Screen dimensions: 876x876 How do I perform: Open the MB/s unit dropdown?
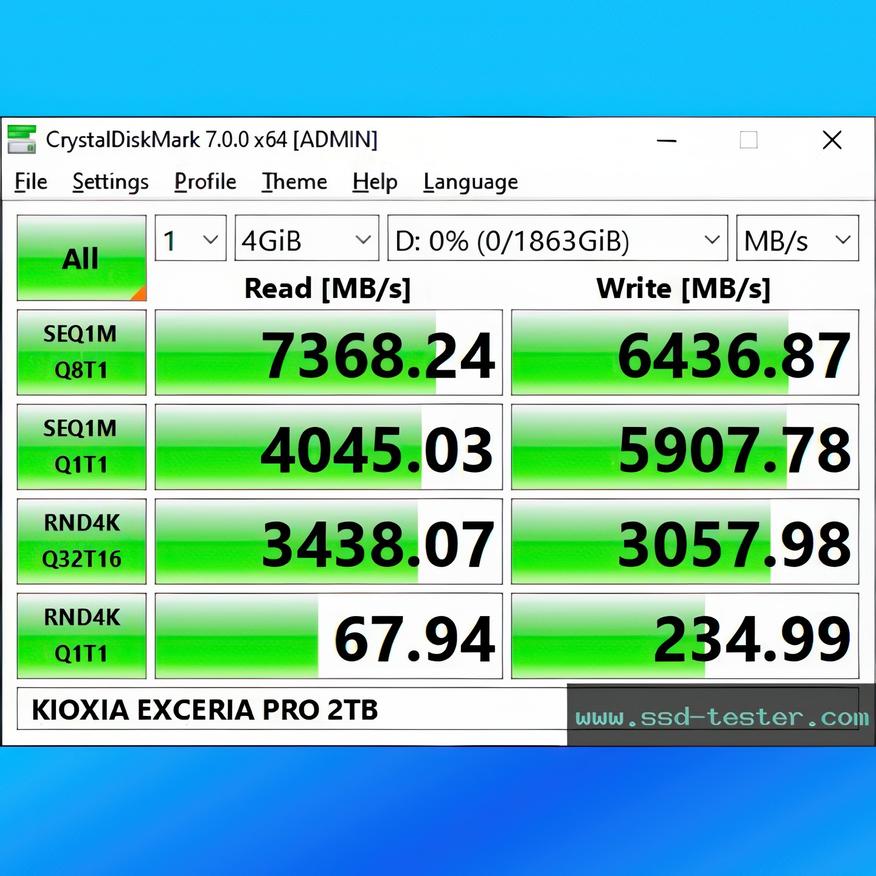click(x=797, y=239)
